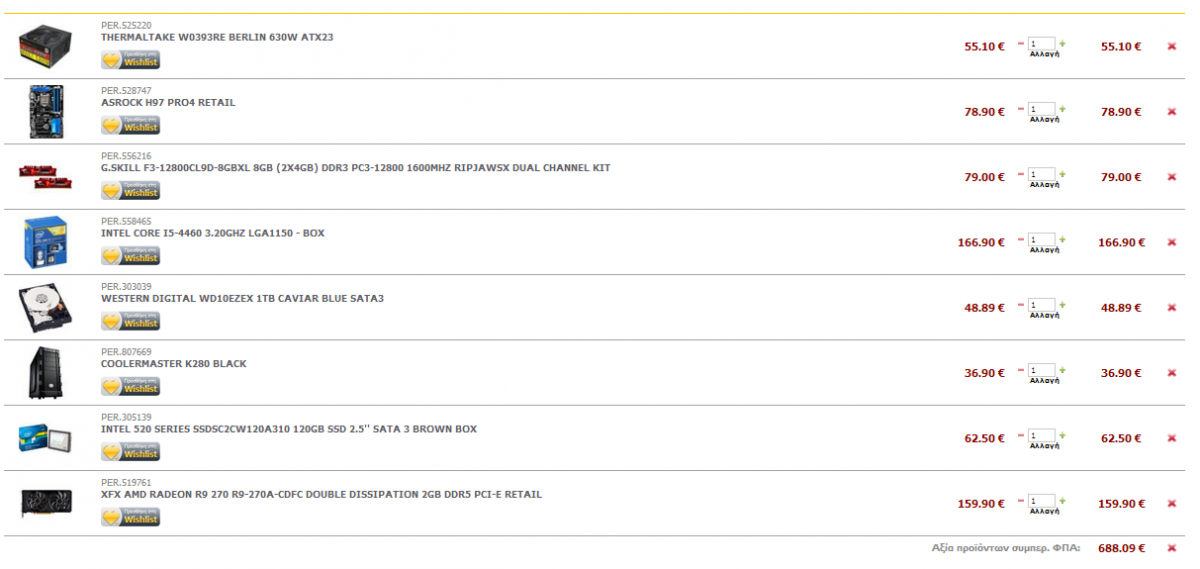Image resolution: width=1200 pixels, height=569 pixels.
Task: Increase quantity of G.Skill RAM kit
Action: (1062, 174)
